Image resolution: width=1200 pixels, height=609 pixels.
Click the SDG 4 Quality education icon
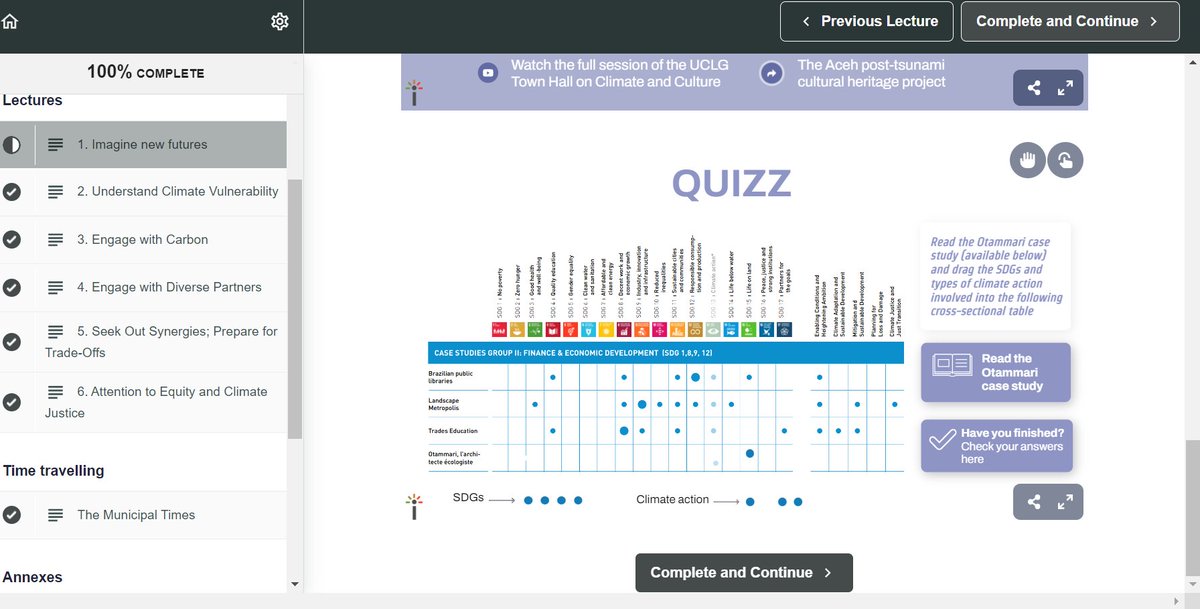[x=553, y=328]
